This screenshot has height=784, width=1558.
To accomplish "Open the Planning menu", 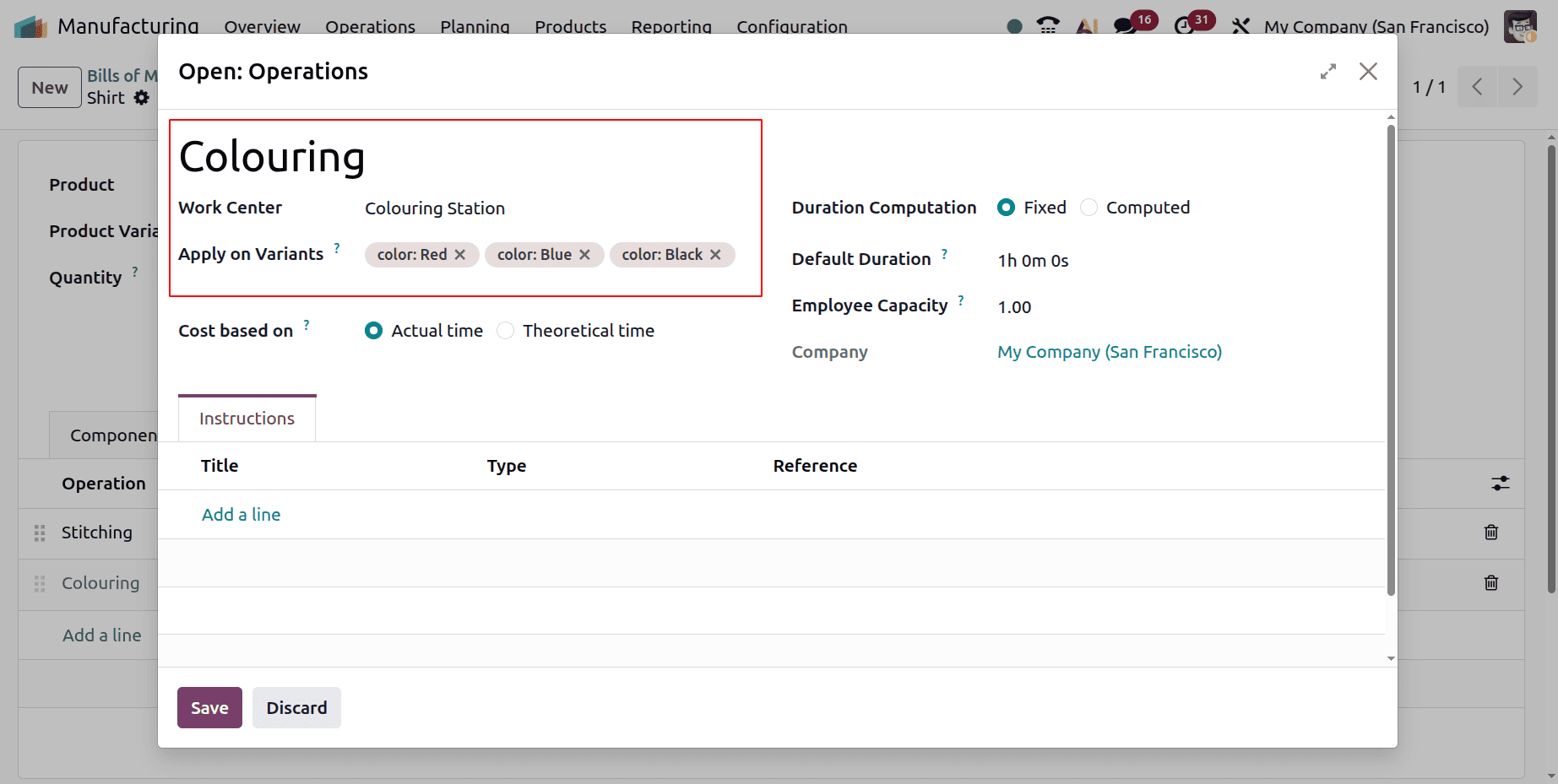I will [x=475, y=27].
